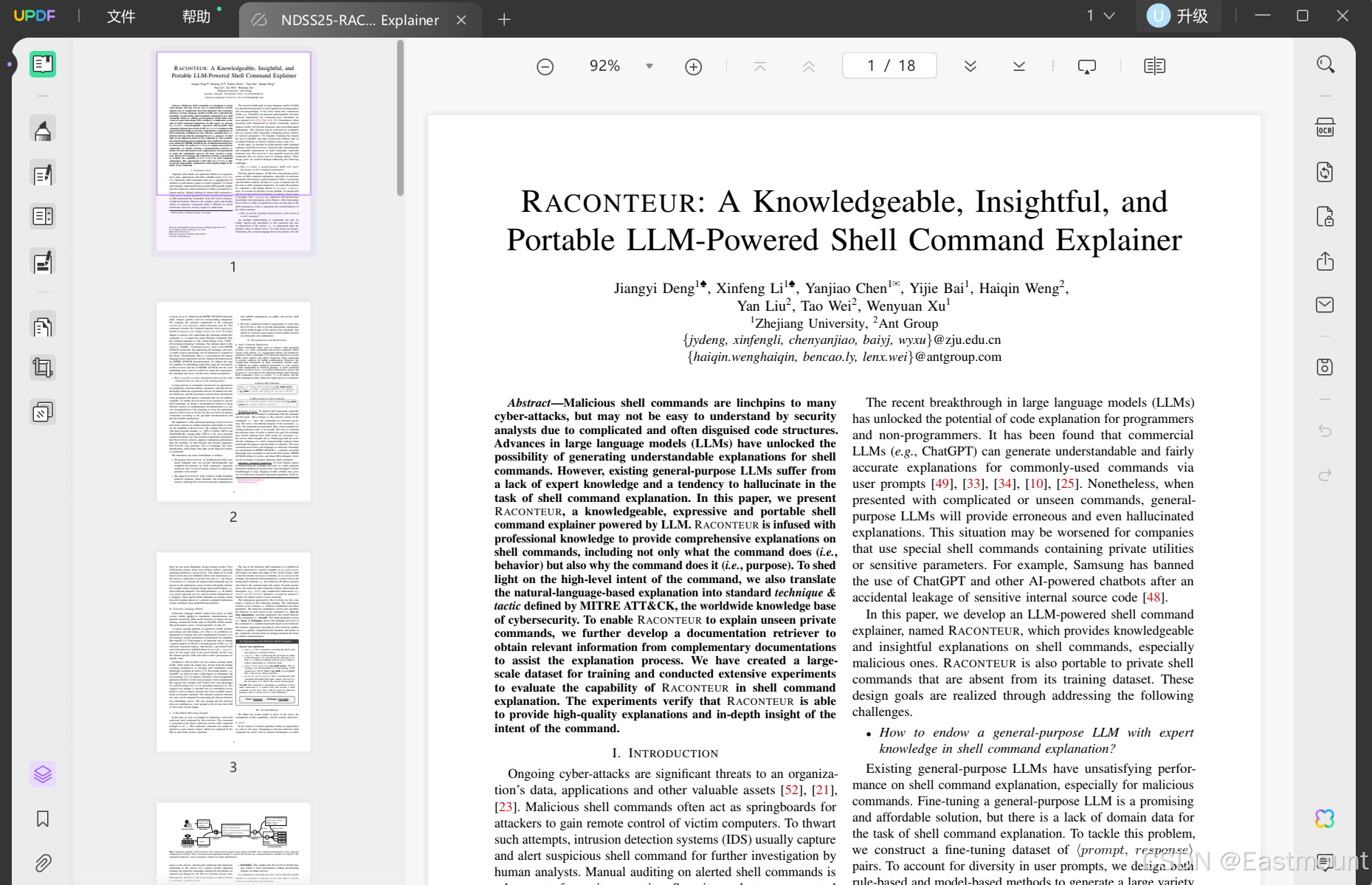Click the UPDF logo
The width and height of the screenshot is (1372, 885).
point(35,16)
